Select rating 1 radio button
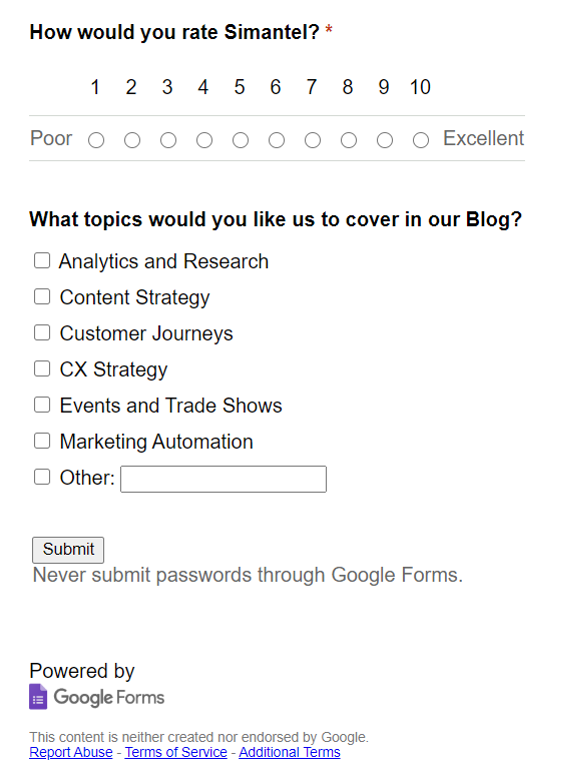The image size is (569, 775). 96,140
